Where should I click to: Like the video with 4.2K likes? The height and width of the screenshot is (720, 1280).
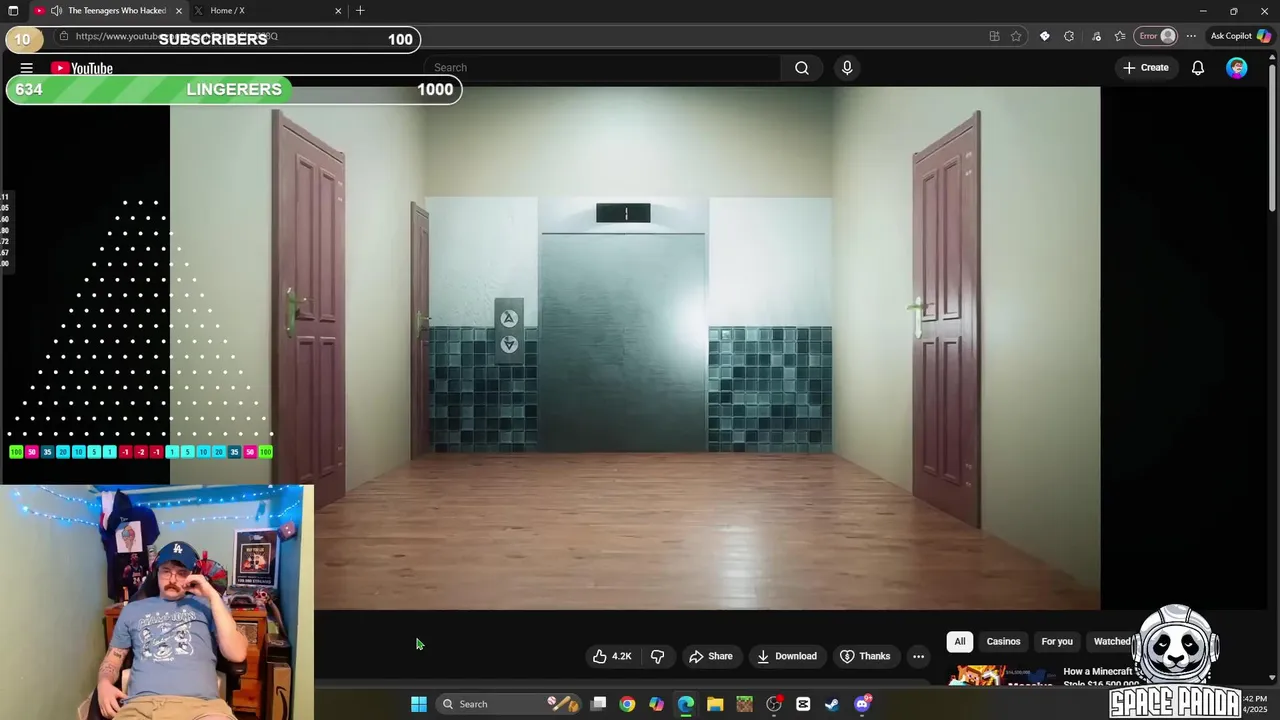[x=612, y=656]
